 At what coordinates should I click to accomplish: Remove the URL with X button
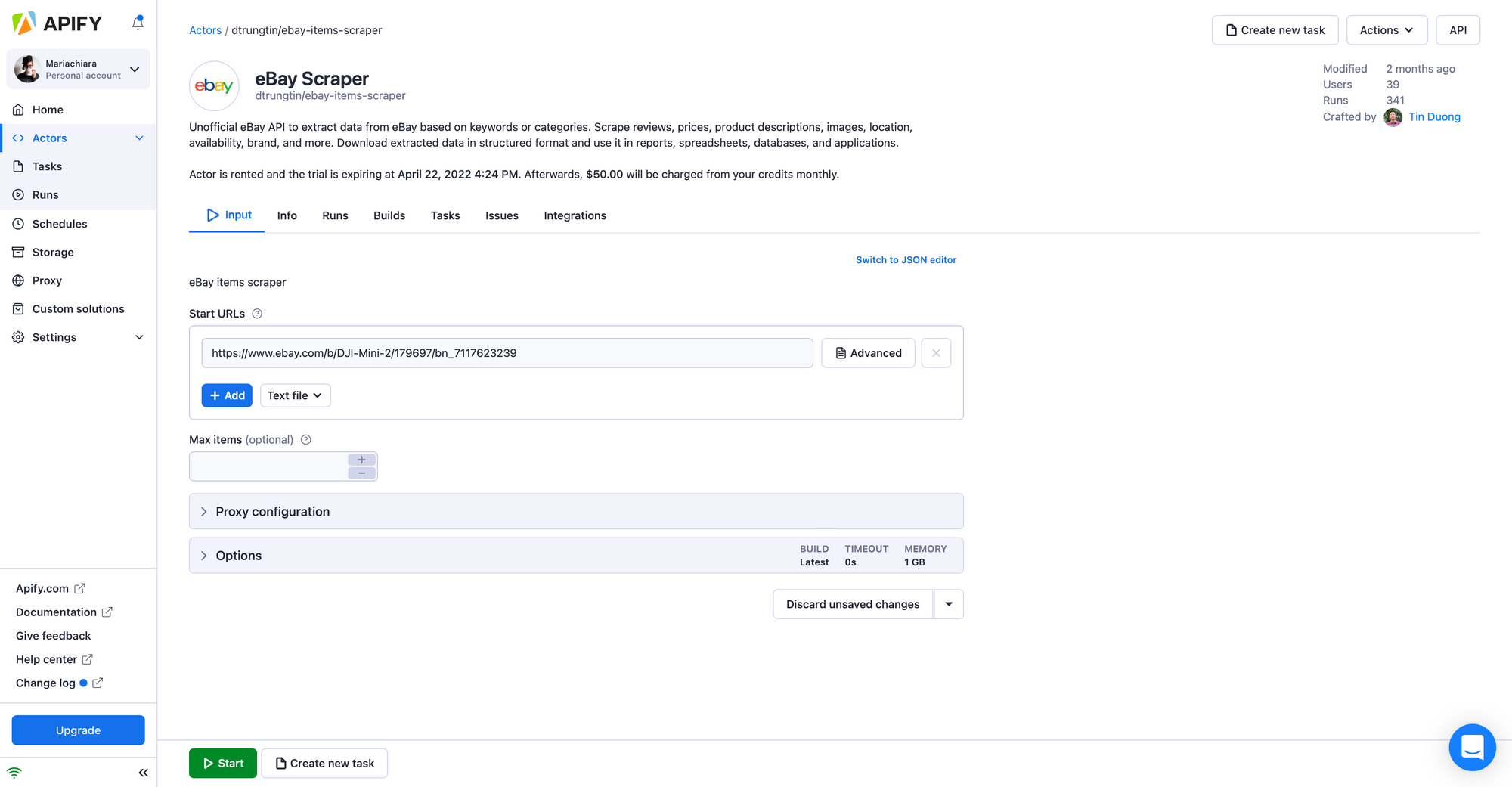tap(936, 353)
